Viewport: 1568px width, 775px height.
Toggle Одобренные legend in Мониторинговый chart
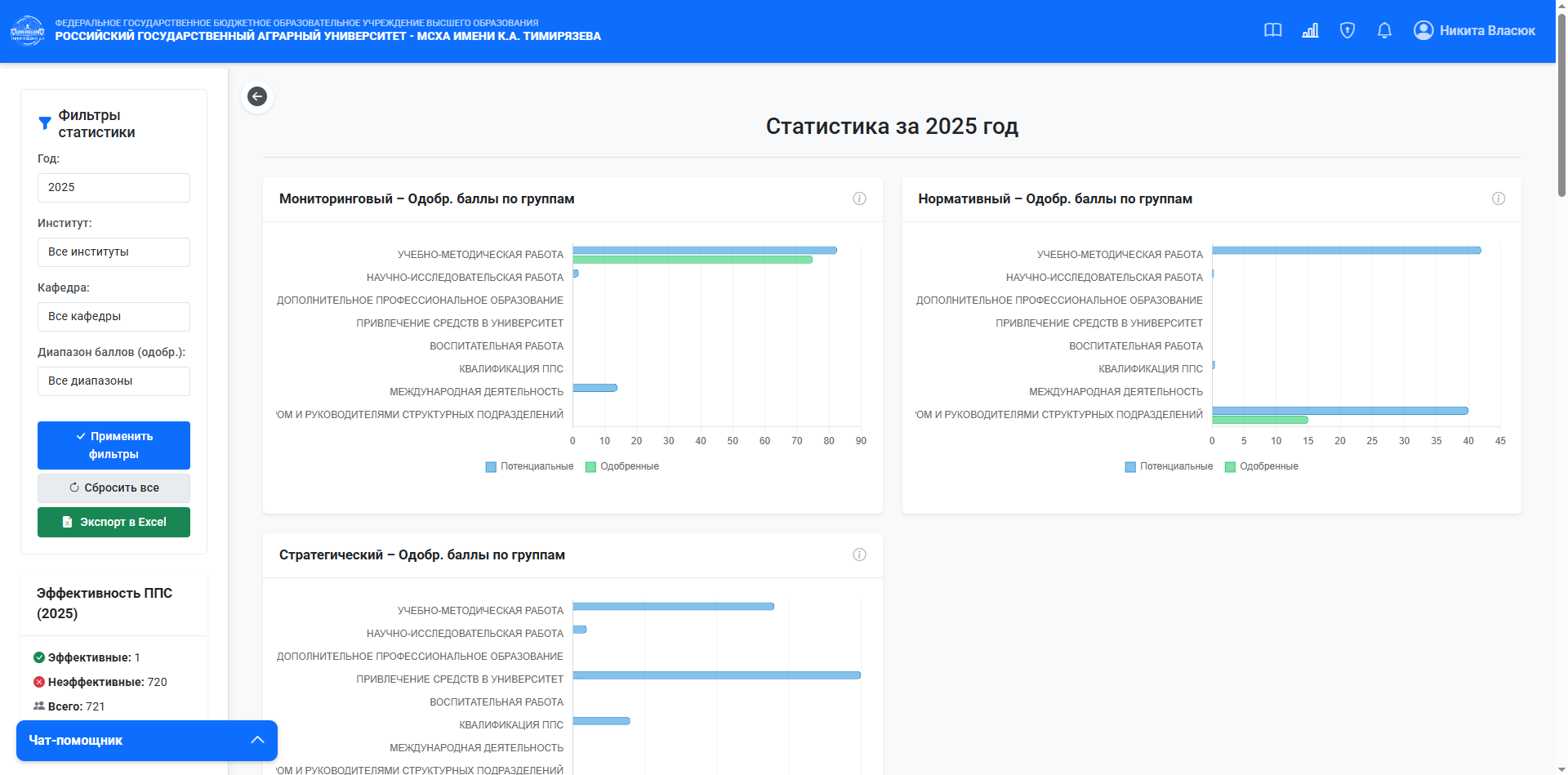[622, 466]
